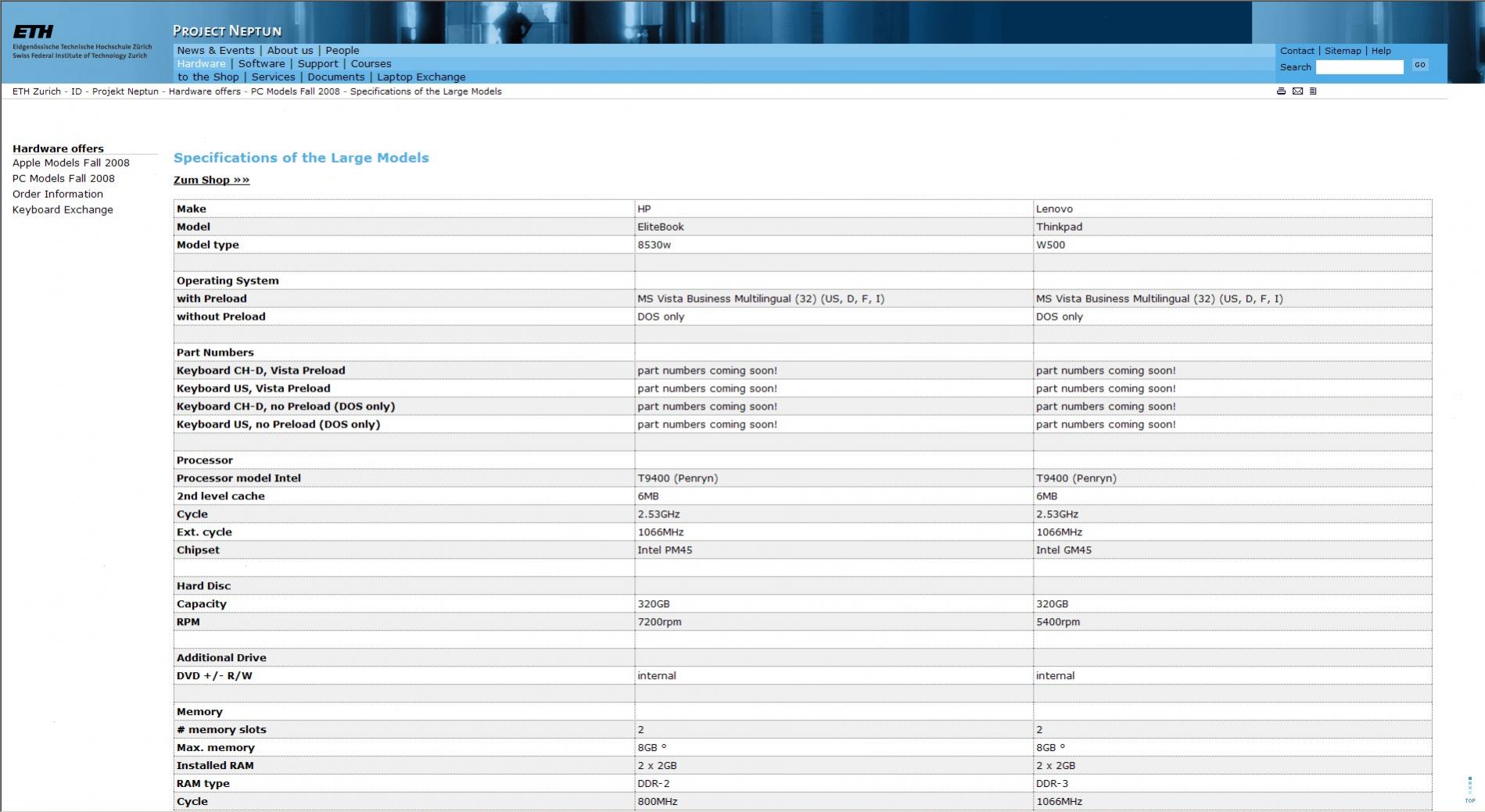Open Projekt Neptun breadcrumb link
1485x812 pixels.
(125, 91)
